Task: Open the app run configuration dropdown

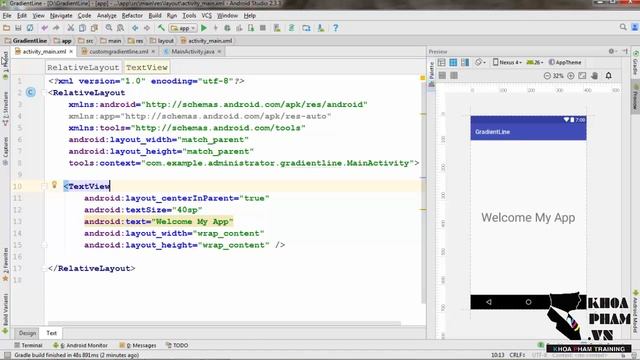Action: coord(183,28)
